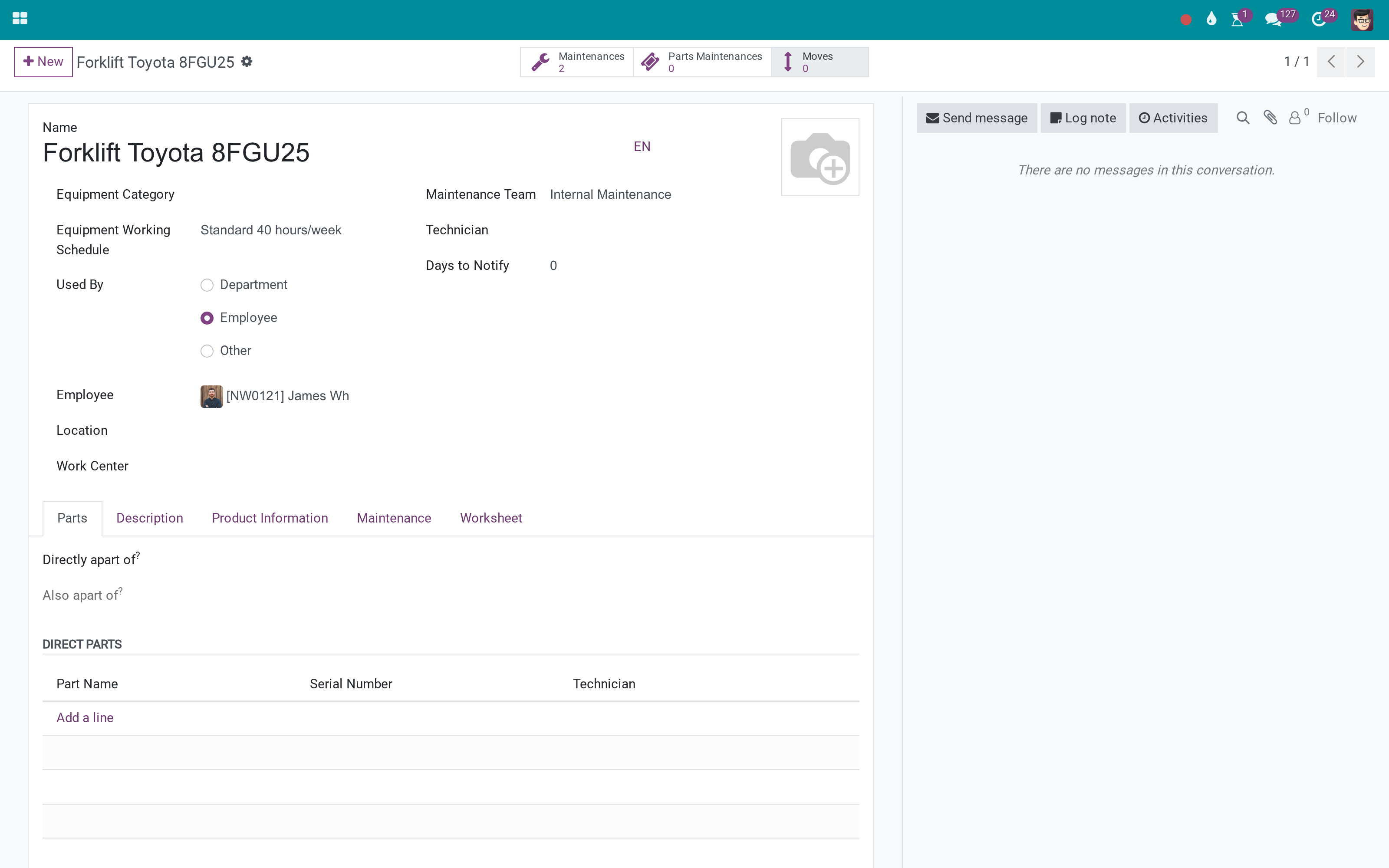This screenshot has width=1389, height=868.
Task: Open Location dropdown field
Action: pyautogui.click(x=299, y=431)
